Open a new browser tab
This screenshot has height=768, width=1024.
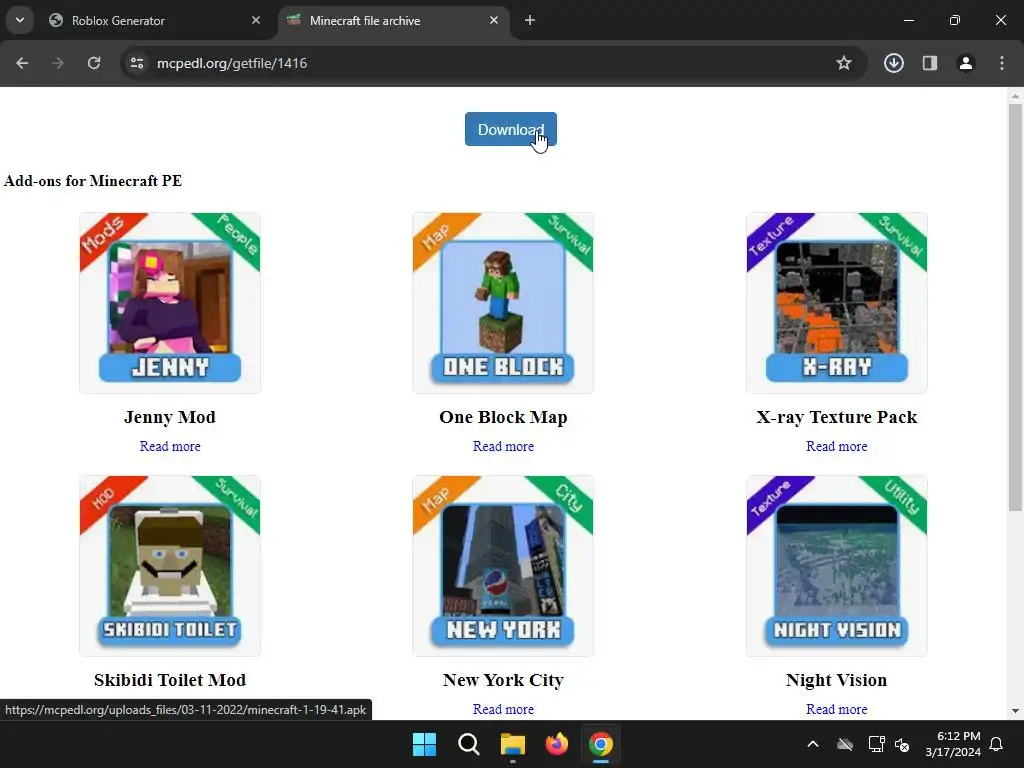click(x=530, y=20)
